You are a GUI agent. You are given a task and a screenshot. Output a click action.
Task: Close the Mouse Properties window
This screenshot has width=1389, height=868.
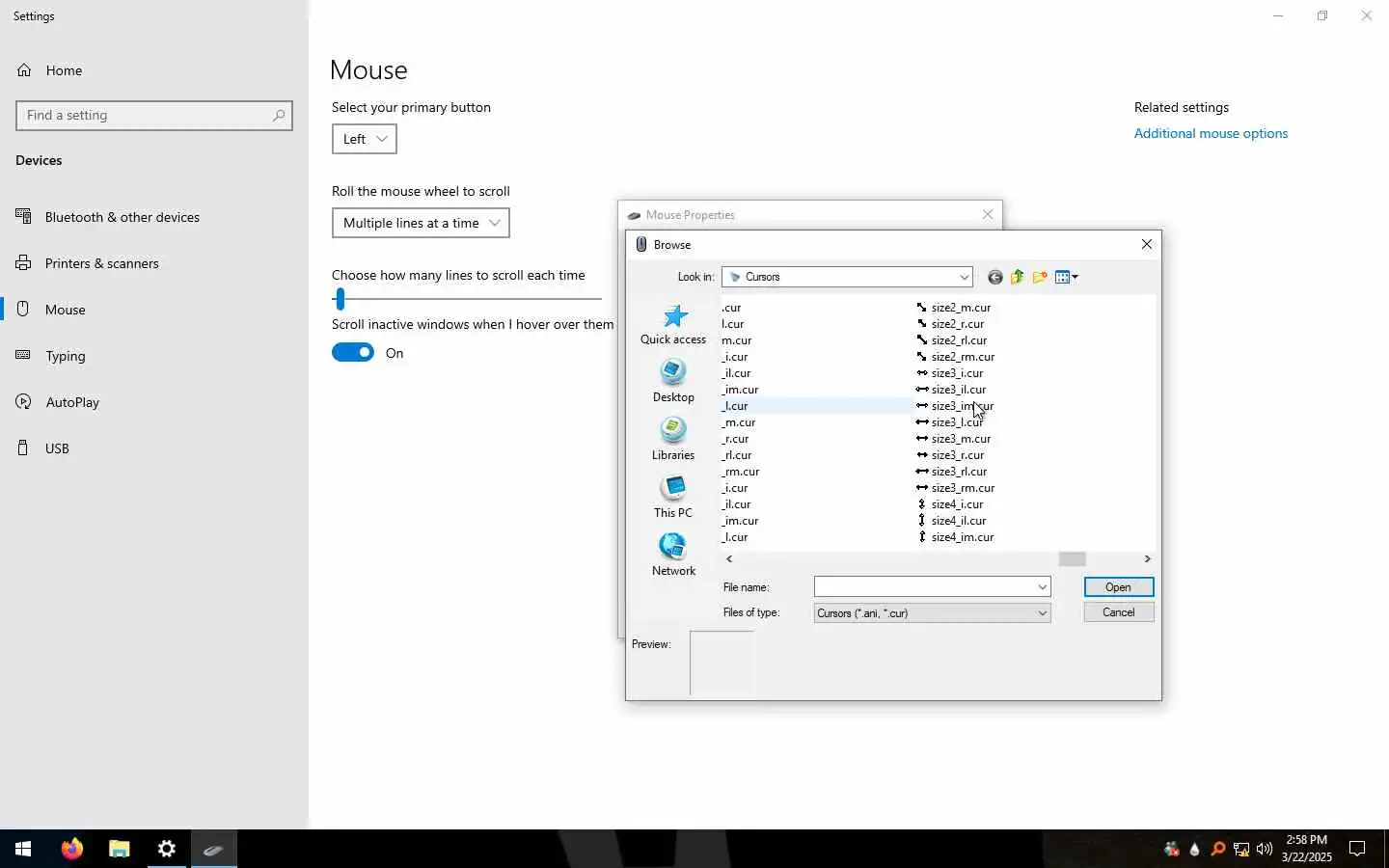988,214
